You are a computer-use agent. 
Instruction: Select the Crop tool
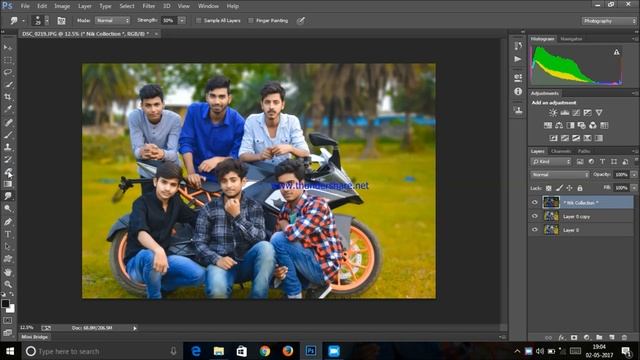click(x=8, y=97)
